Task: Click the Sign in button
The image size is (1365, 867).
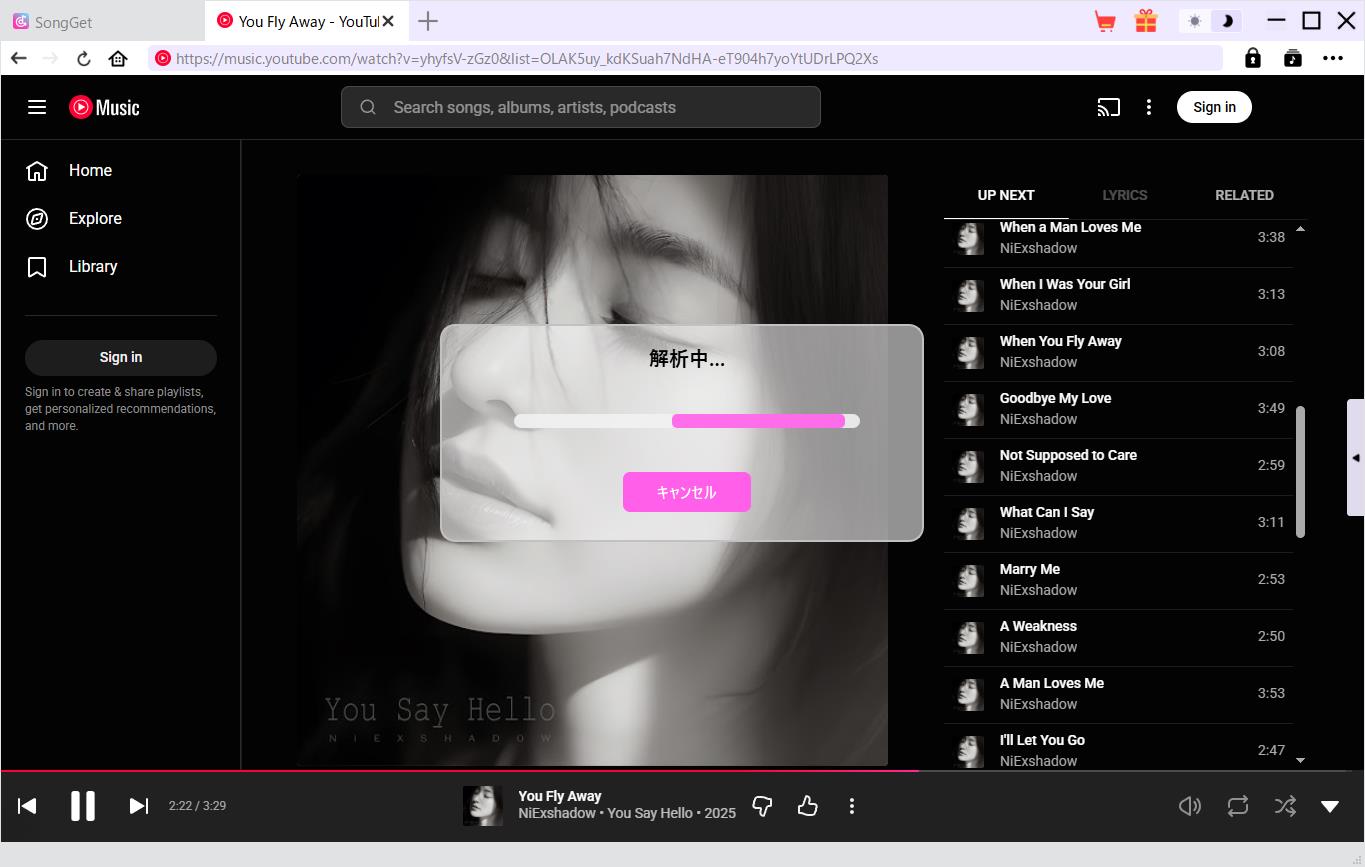Action: pos(1214,106)
